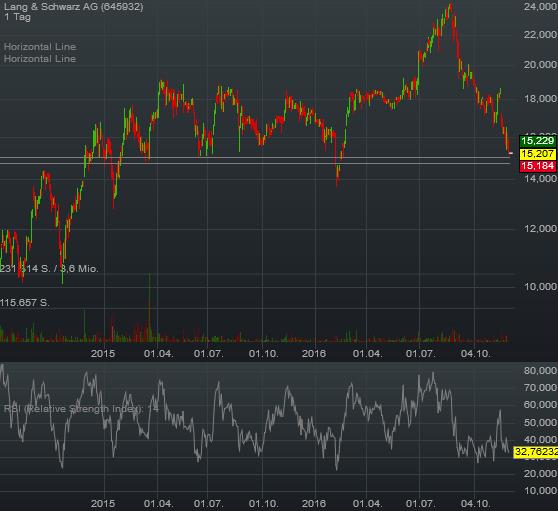Click the "115.657 S." volume label
The image size is (558, 511).
pos(25,303)
